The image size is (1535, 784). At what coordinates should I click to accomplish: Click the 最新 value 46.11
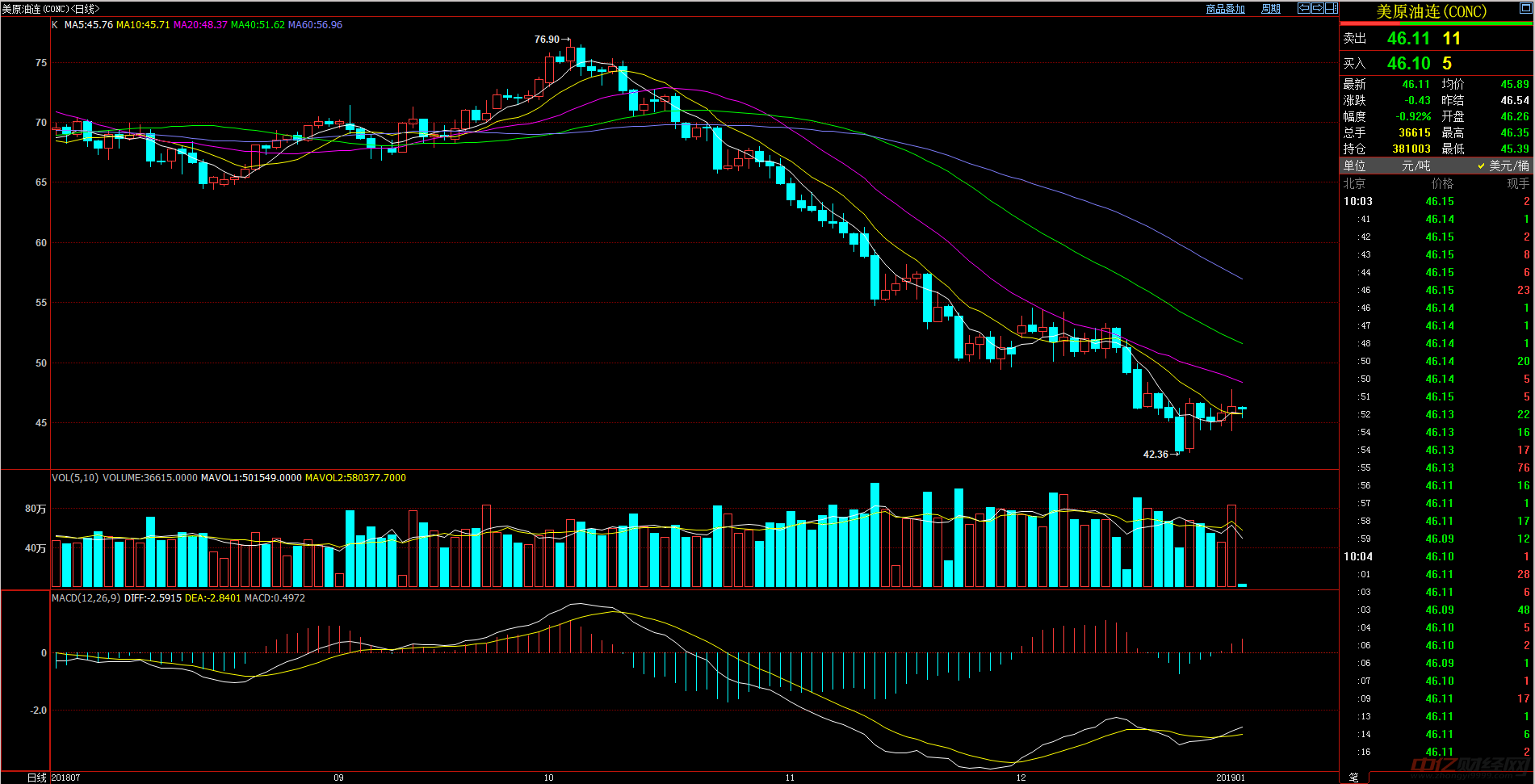[1416, 85]
